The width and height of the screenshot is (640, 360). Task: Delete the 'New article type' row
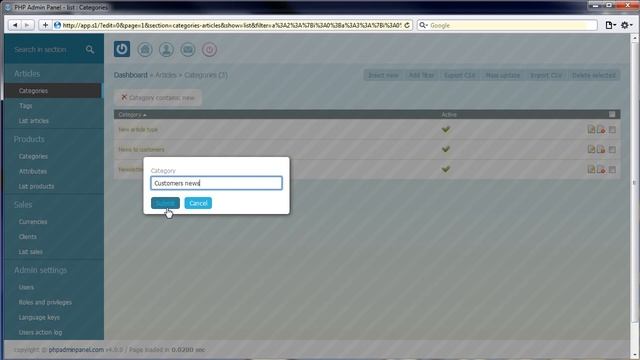coord(601,129)
